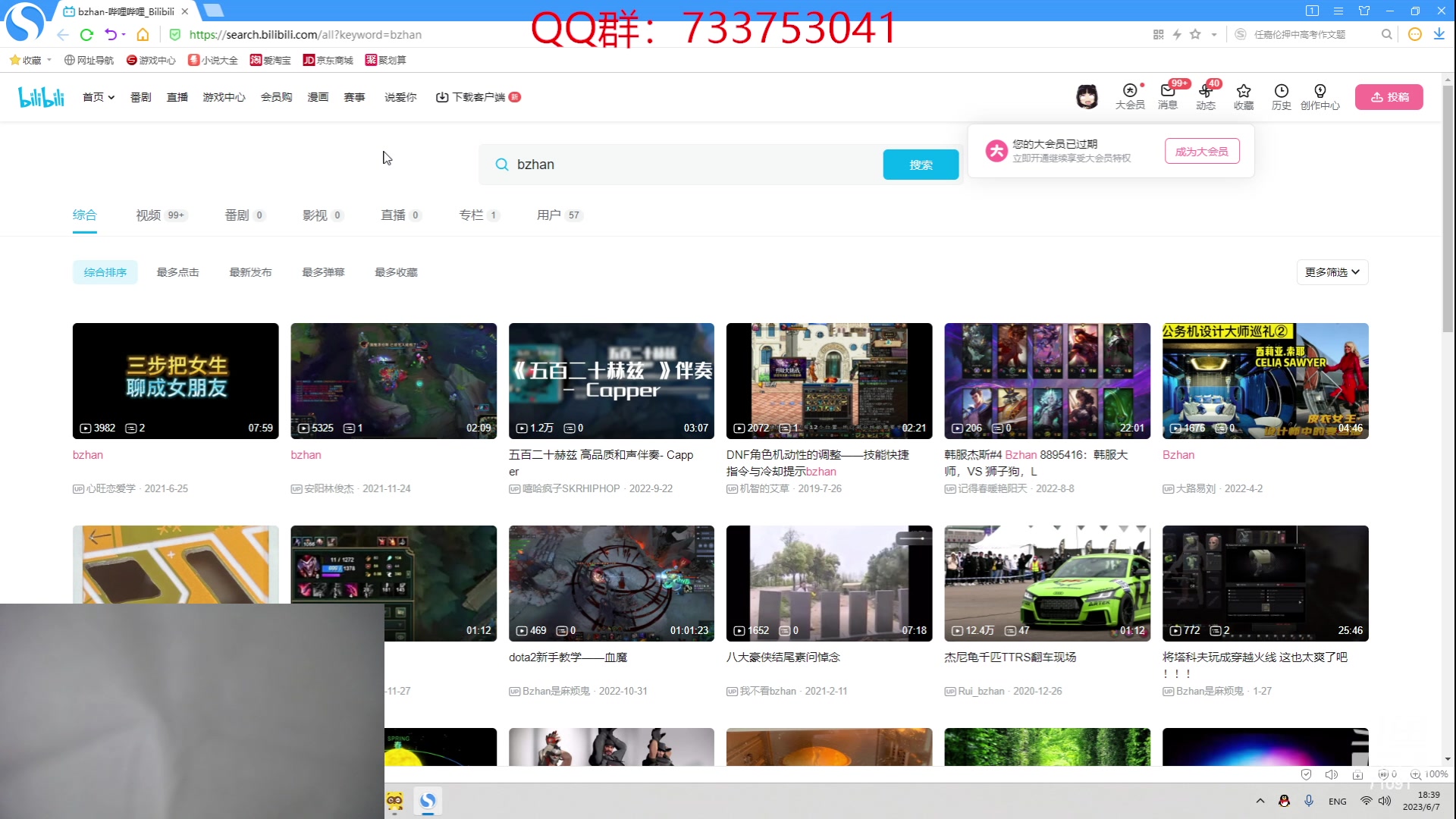This screenshot has height=819, width=1456.
Task: Open the browser hamburger menu
Action: pos(1338,11)
